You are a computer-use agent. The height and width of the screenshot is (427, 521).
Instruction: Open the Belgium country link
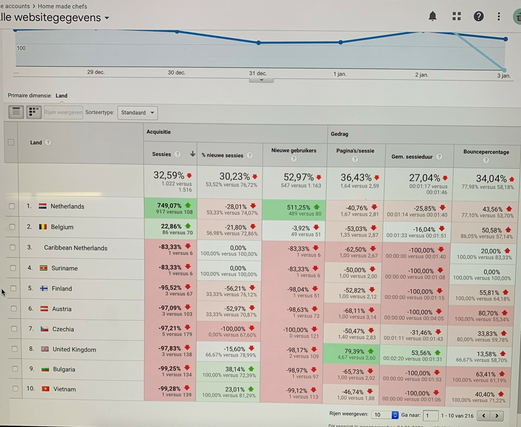click(x=62, y=227)
